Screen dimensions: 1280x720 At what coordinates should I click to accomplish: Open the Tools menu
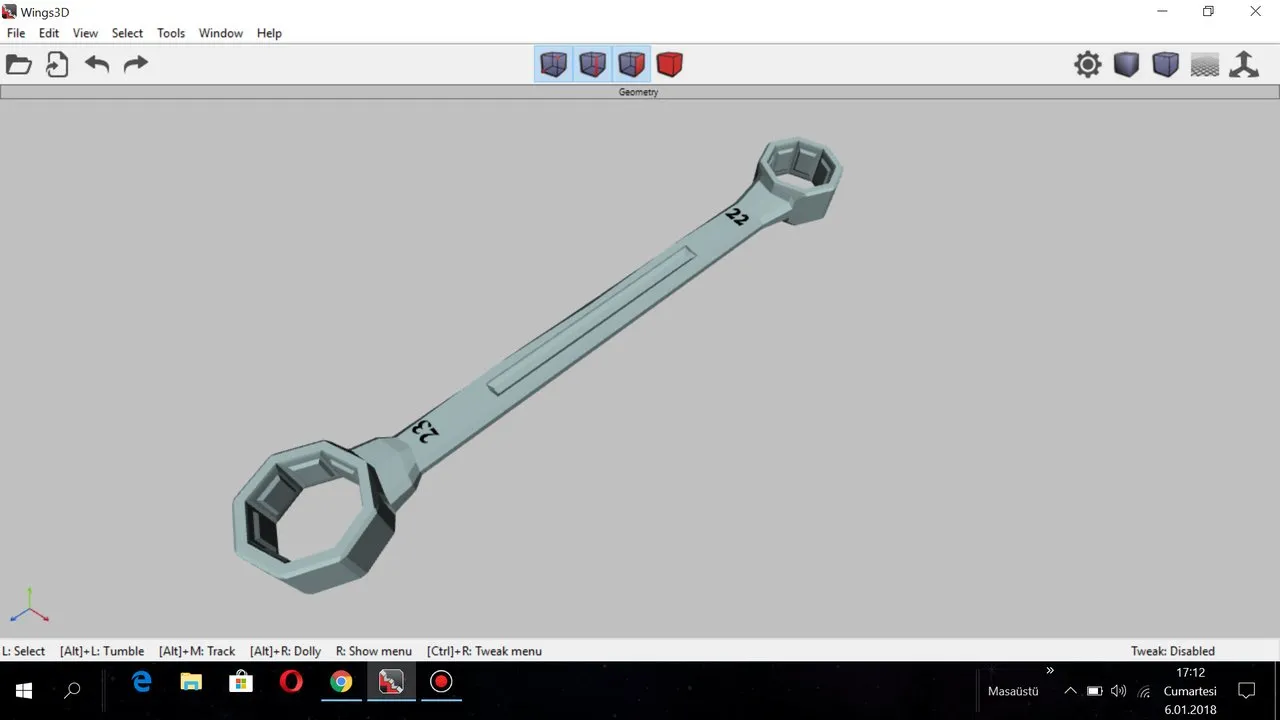(171, 33)
